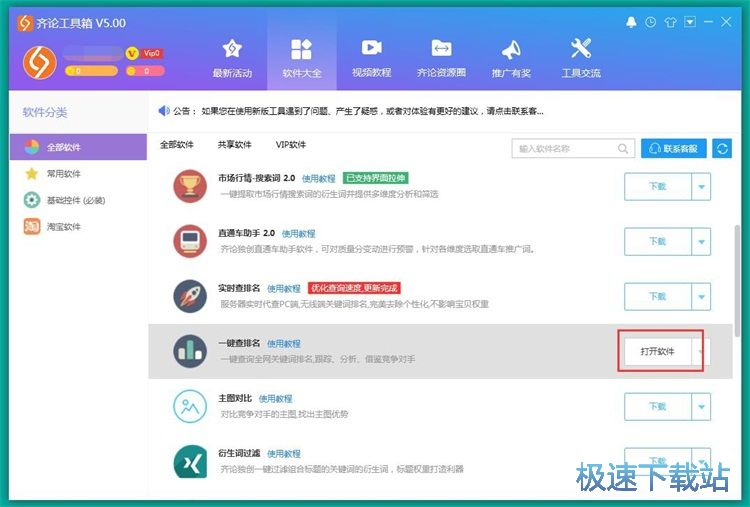Image resolution: width=750 pixels, height=507 pixels.
Task: Click 打开软件 for 一键查排名
Action: pos(658,352)
